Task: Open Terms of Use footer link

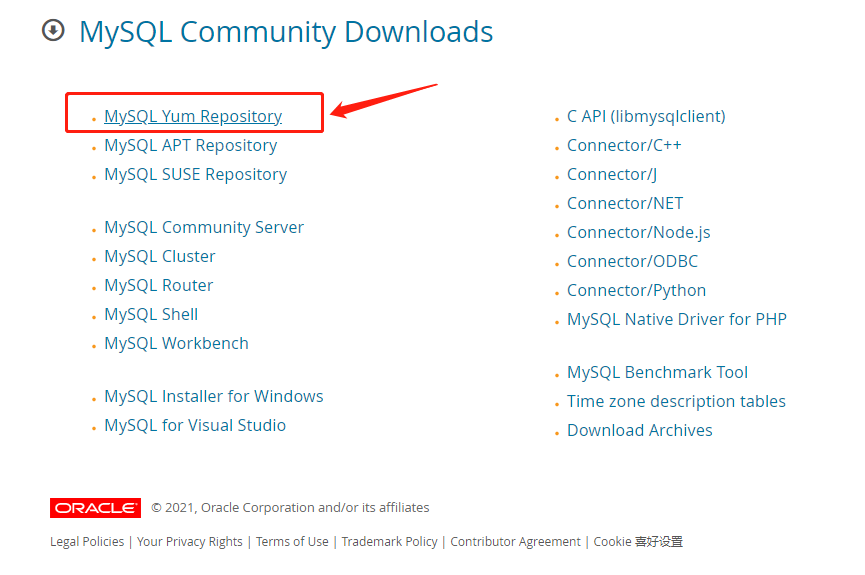Action: [x=292, y=542]
